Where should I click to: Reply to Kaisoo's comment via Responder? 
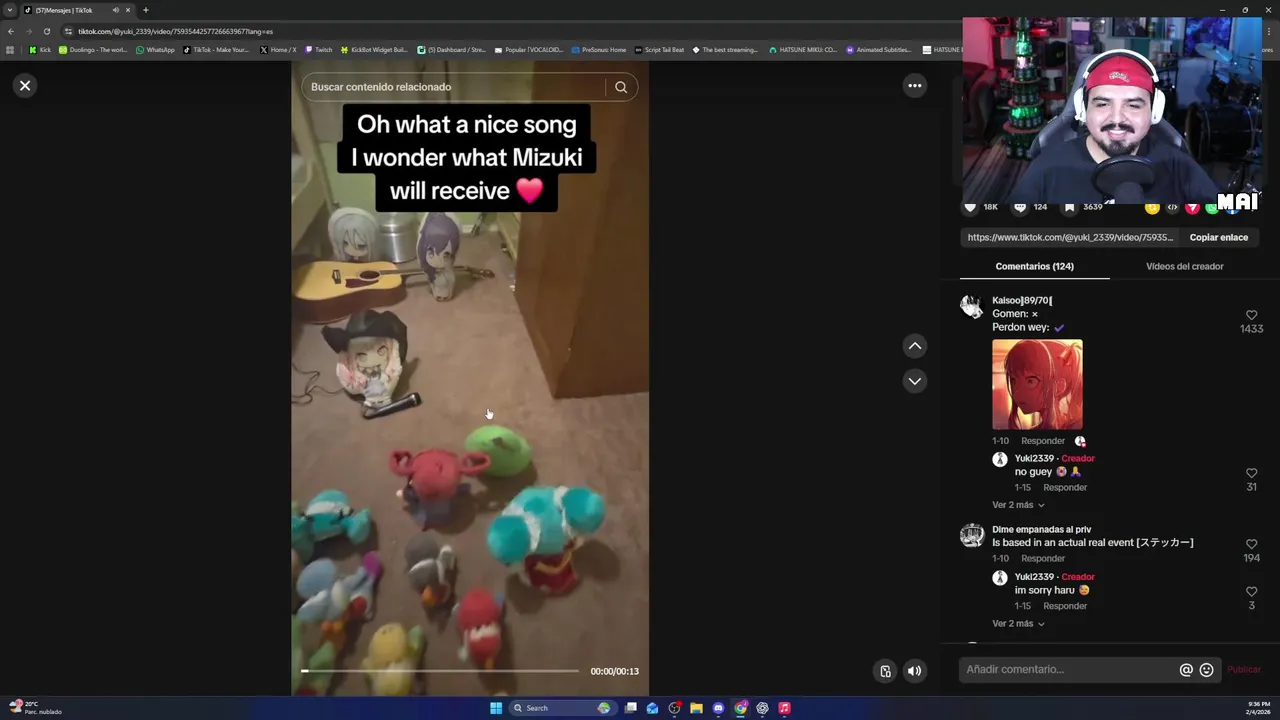click(x=1042, y=441)
